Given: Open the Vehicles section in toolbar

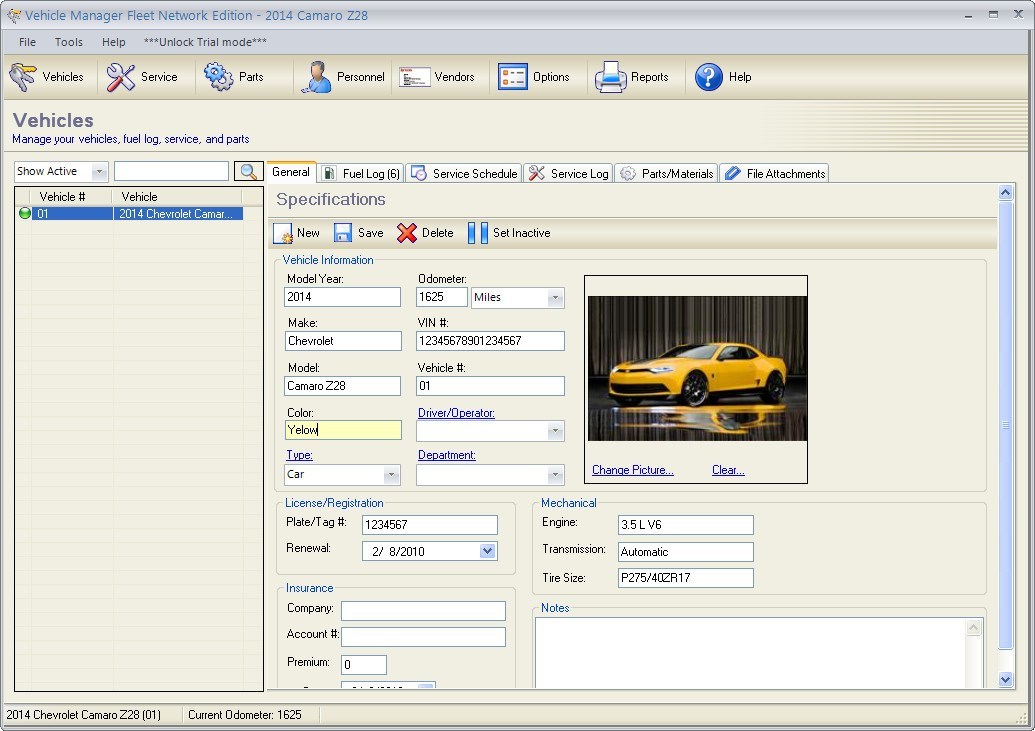Looking at the screenshot, I should (x=47, y=77).
